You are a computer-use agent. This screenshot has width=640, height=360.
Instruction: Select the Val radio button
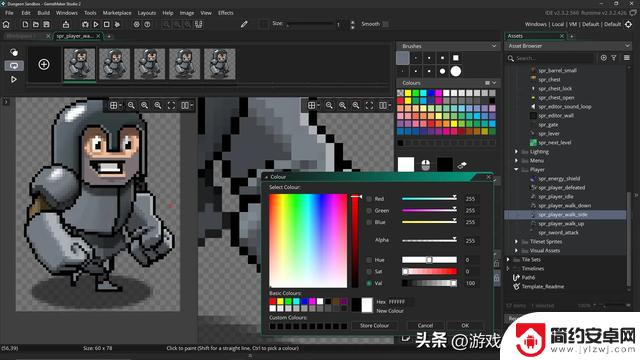click(x=369, y=283)
